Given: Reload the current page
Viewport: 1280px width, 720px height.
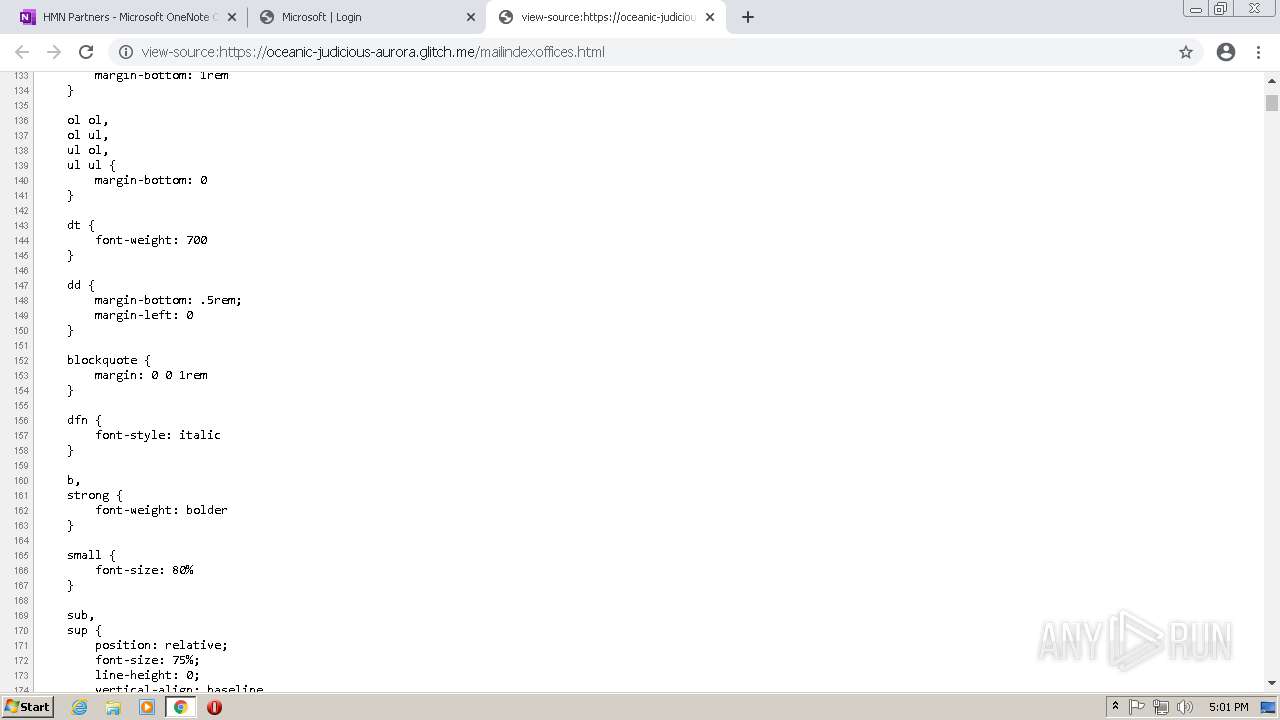Looking at the screenshot, I should (86, 52).
